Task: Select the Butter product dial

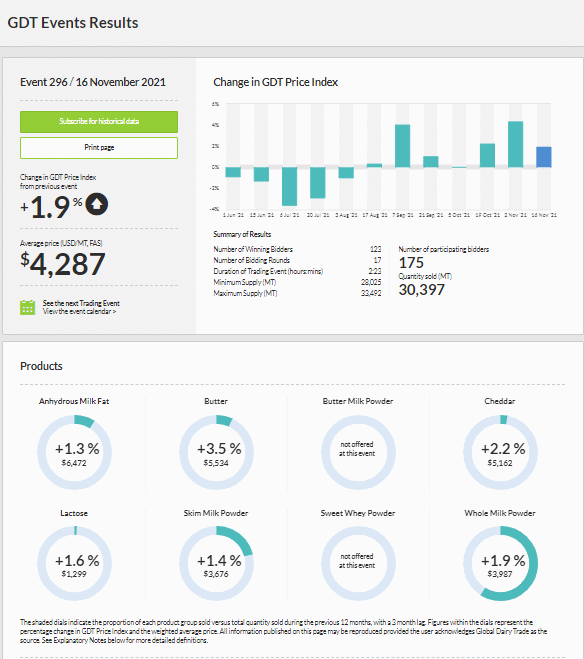Action: pyautogui.click(x=216, y=452)
